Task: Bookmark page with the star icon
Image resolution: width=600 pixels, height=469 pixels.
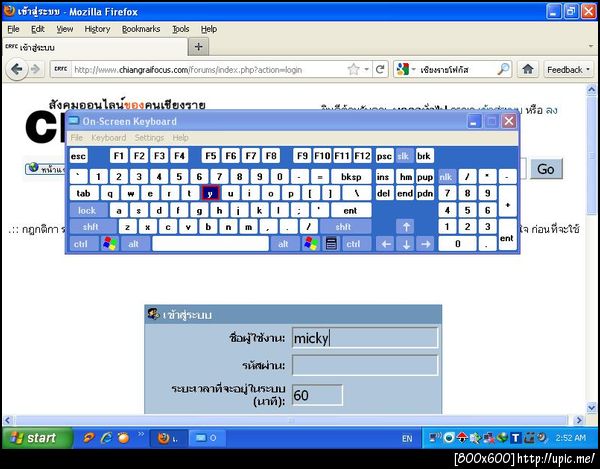Action: tap(353, 70)
